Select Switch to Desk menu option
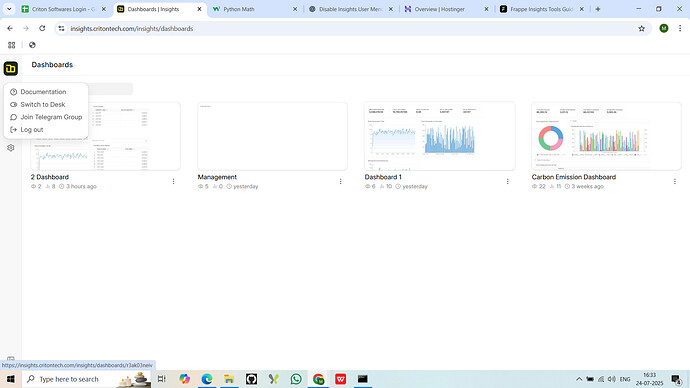The image size is (690, 388). tap(43, 105)
